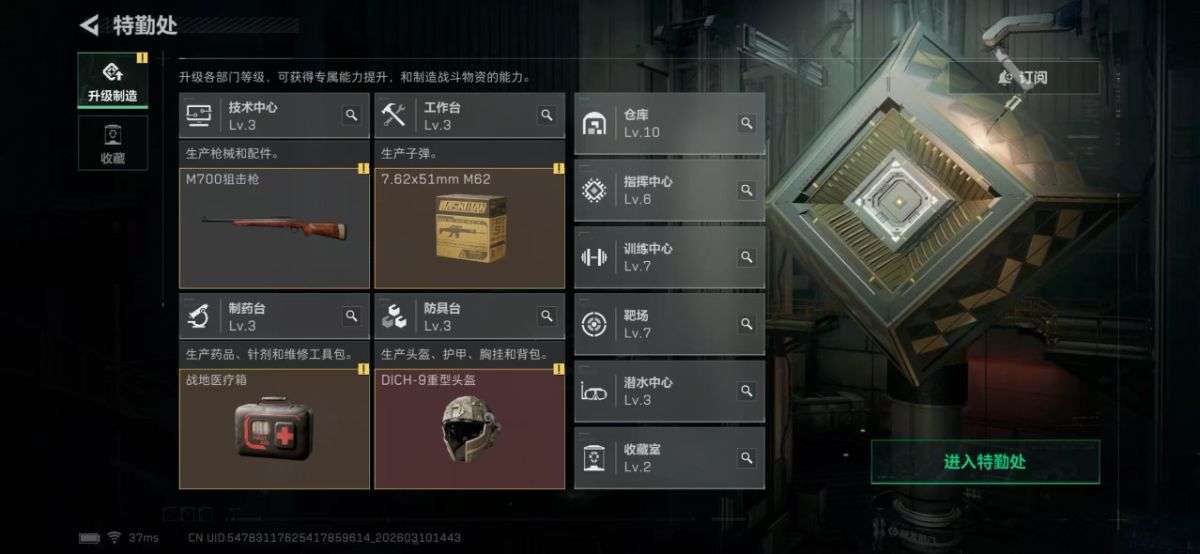1200x554 pixels.
Task: Open the DICH-9重型头盔 helmet card
Action: [469, 428]
